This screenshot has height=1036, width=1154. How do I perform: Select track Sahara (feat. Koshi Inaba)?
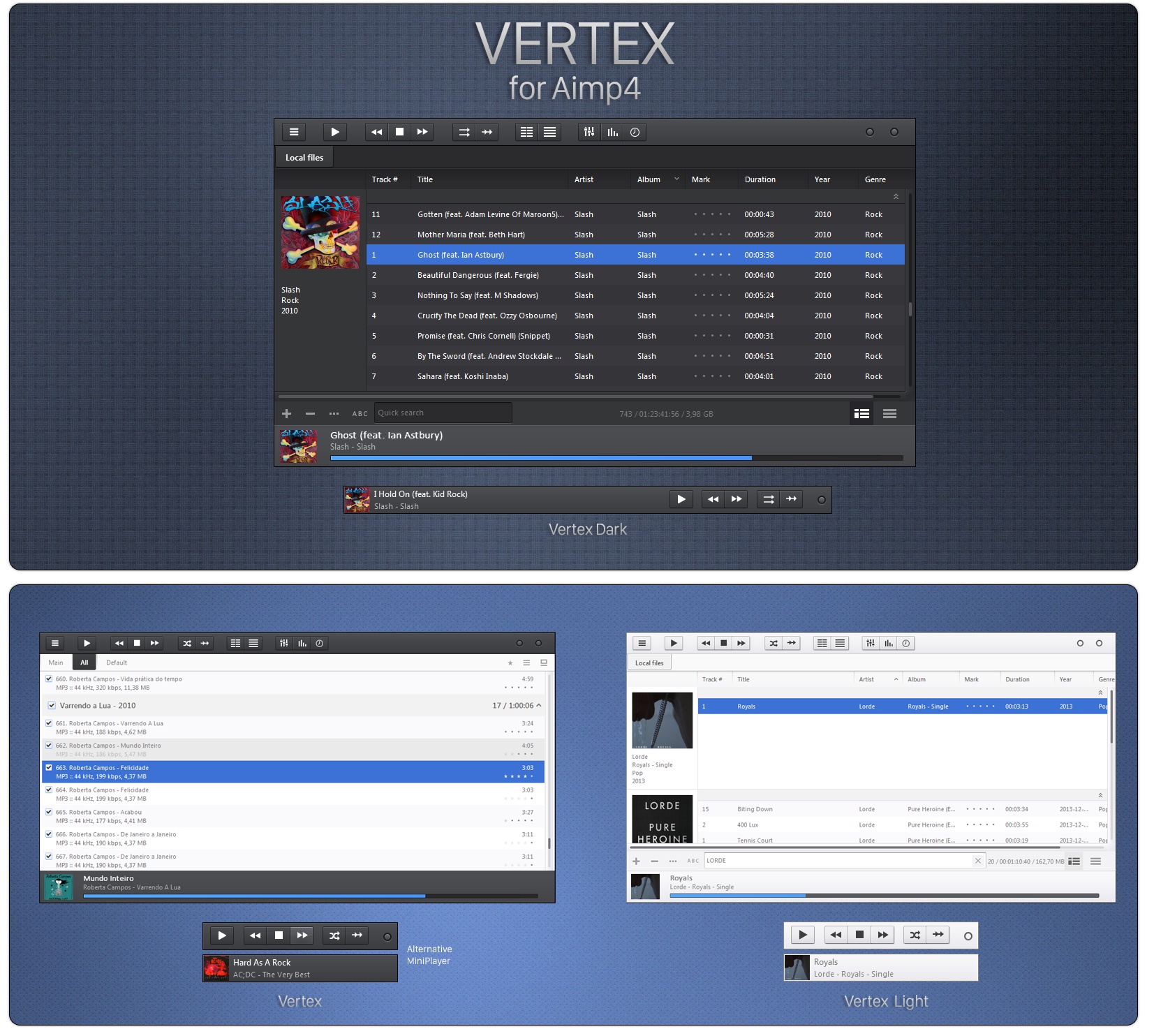tap(635, 376)
